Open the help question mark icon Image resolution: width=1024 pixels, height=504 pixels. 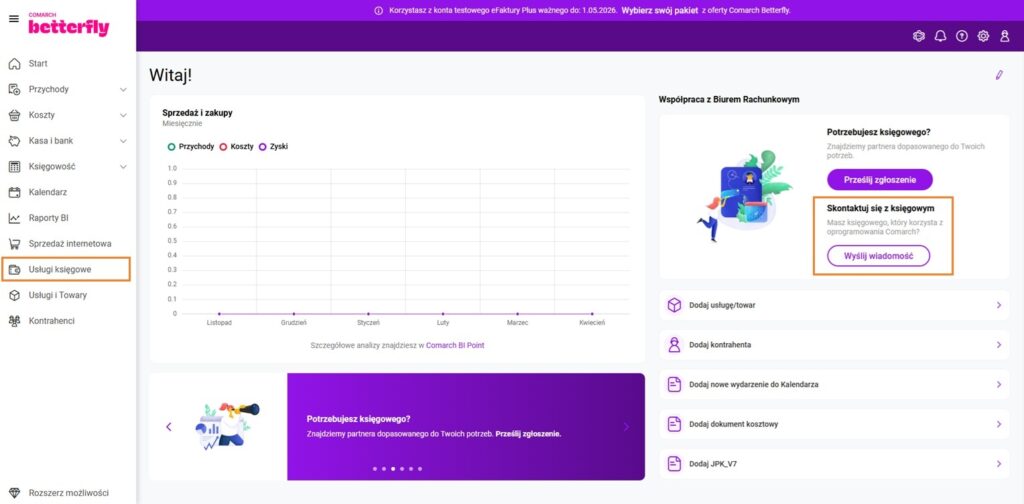[962, 36]
